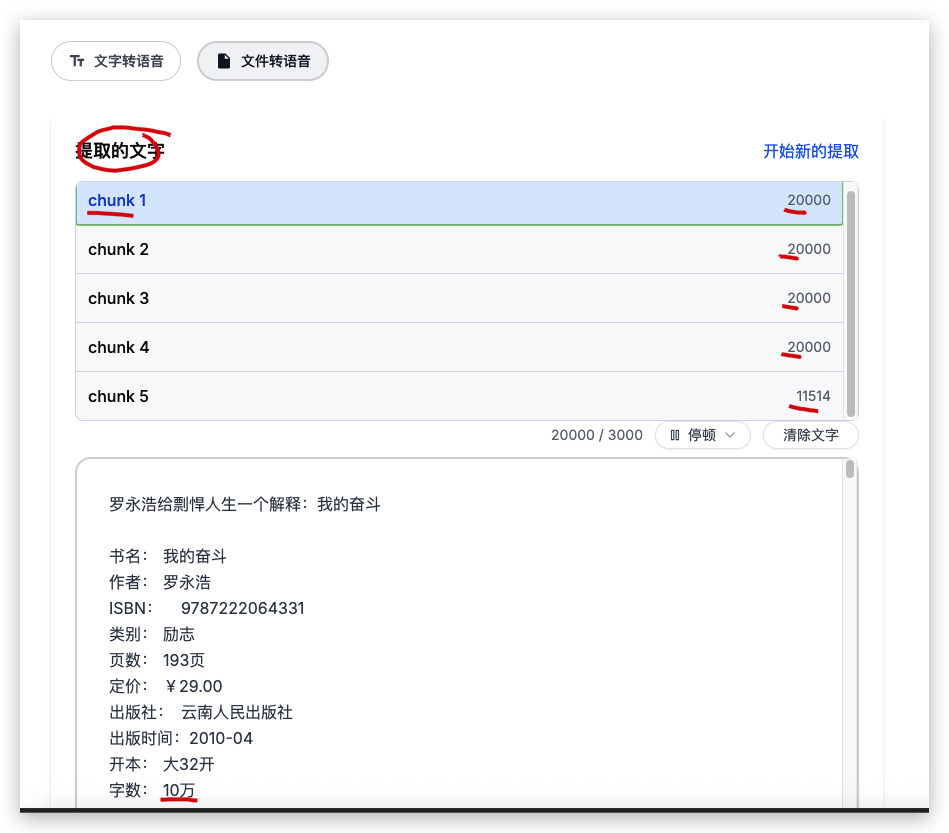The height and width of the screenshot is (833, 949).
Task: Click the chevron arrow next to 停顿
Action: coord(730,435)
